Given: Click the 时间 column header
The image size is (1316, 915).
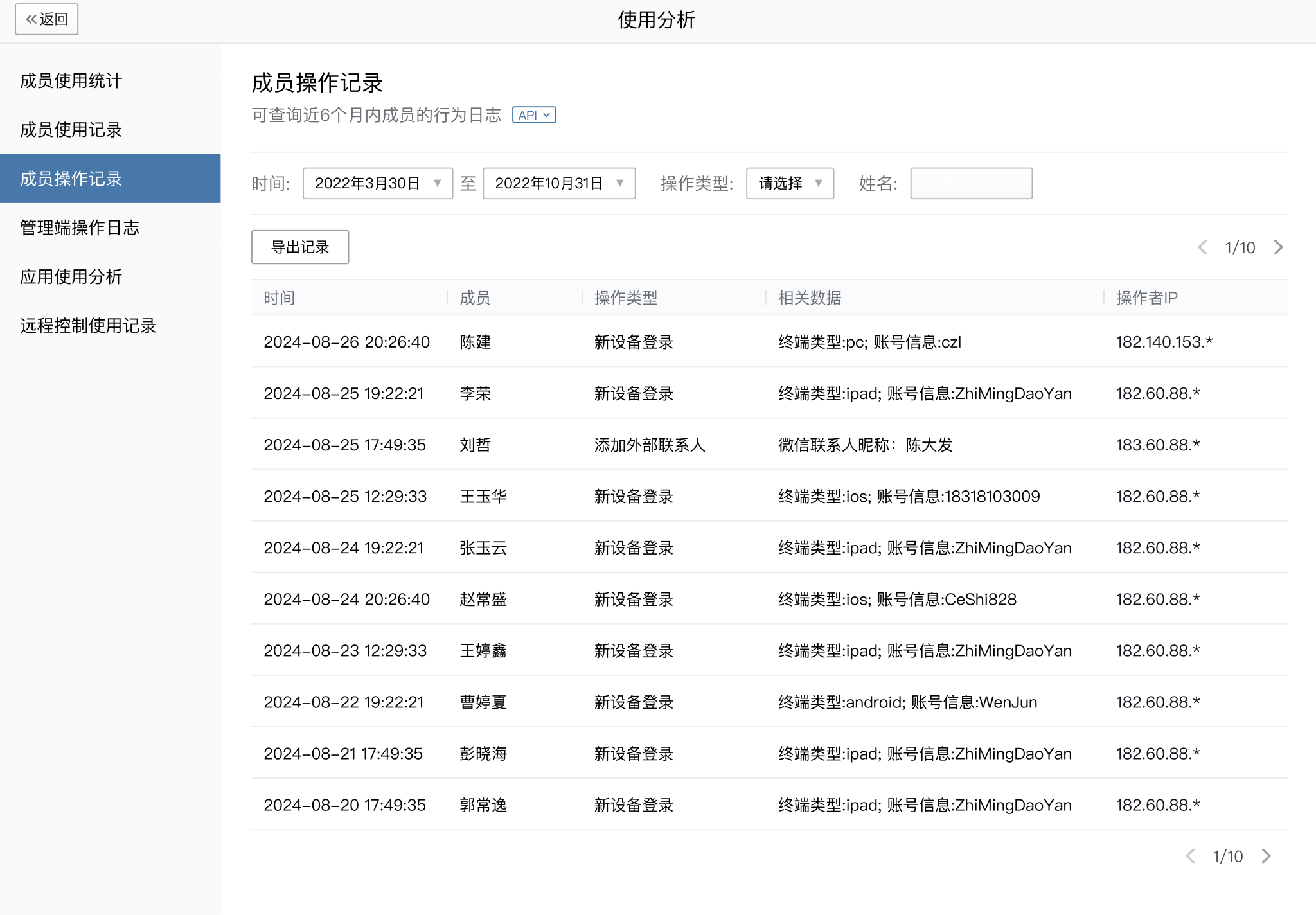Looking at the screenshot, I should (279, 298).
